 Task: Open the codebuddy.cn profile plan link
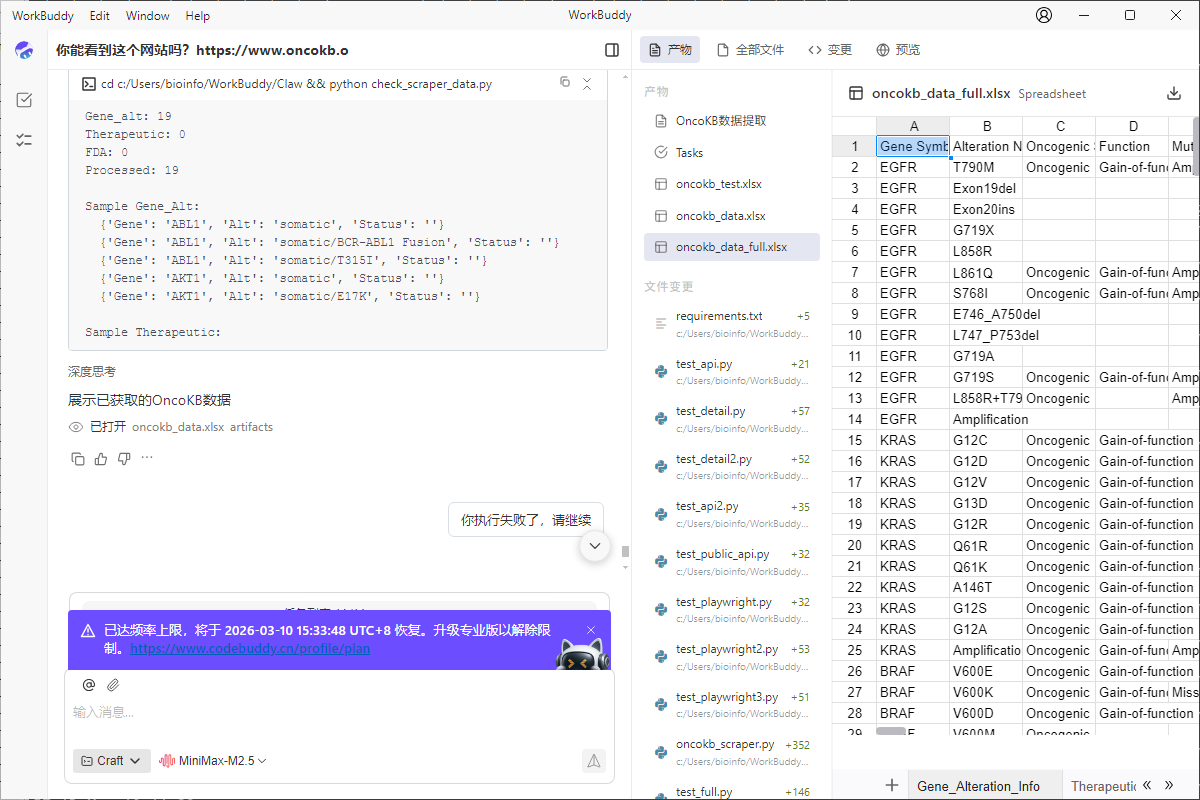[x=250, y=648]
